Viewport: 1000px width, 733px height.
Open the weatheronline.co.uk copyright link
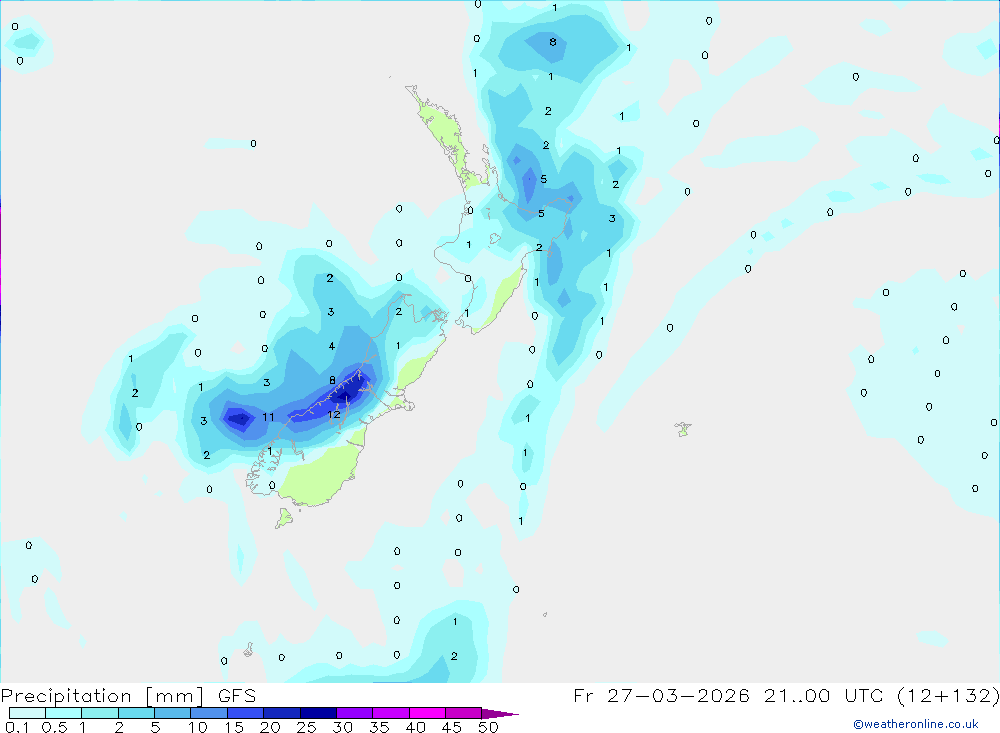[x=915, y=724]
